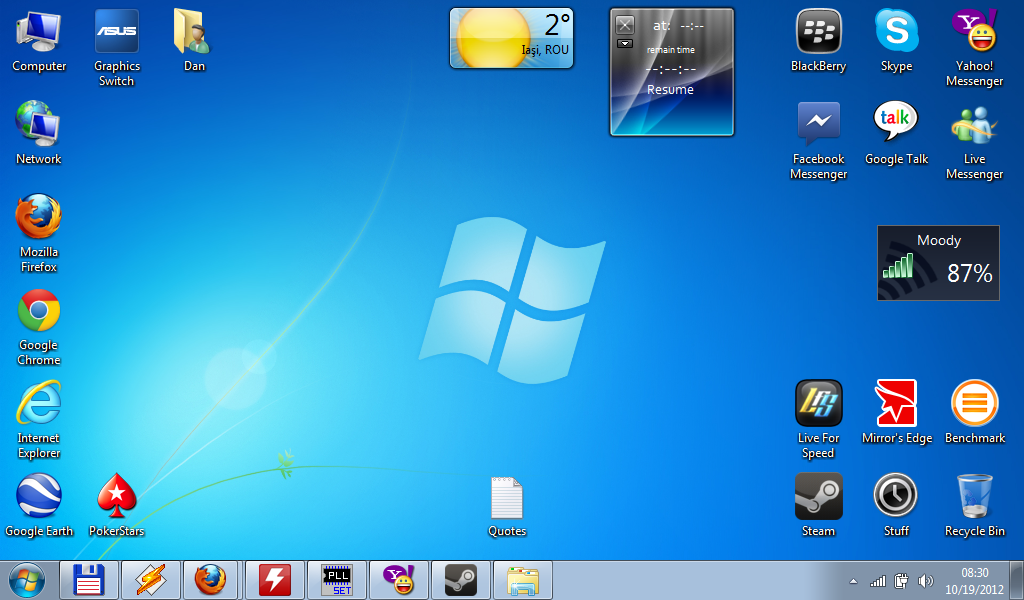Image resolution: width=1024 pixels, height=600 pixels.
Task: Select the Google Talk desktop icon
Action: coord(897,133)
